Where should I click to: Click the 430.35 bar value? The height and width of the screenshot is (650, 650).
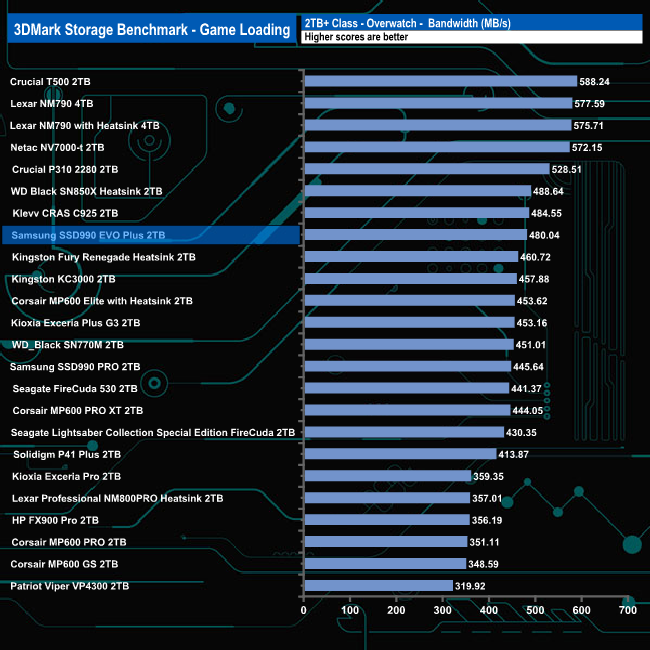(521, 433)
